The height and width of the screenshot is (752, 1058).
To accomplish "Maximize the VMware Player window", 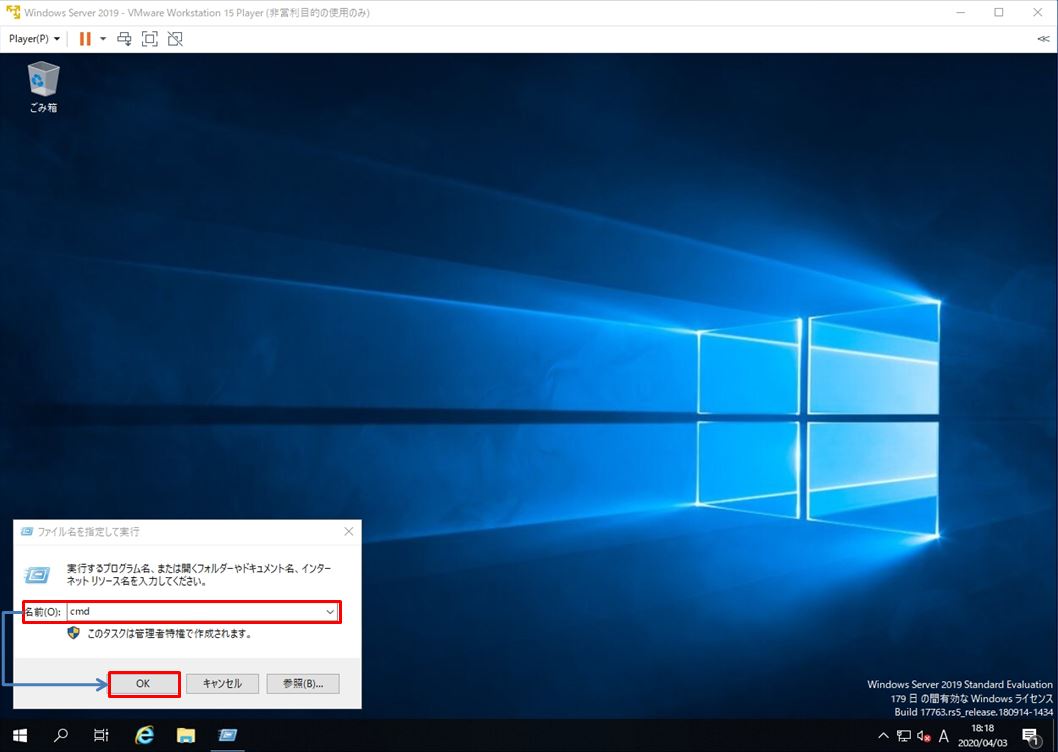I will (999, 12).
